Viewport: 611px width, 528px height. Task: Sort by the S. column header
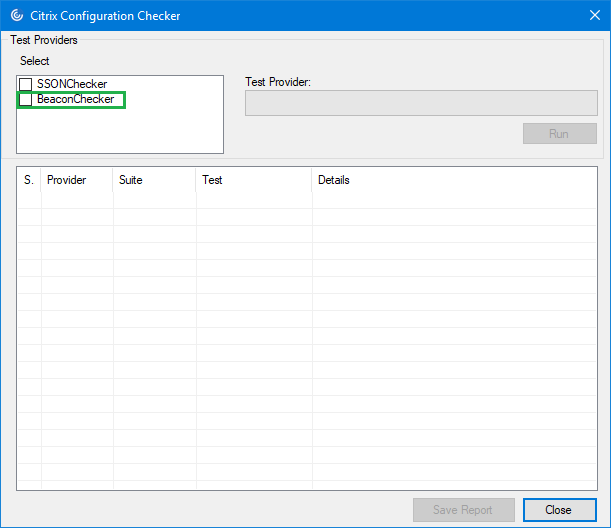(29, 180)
